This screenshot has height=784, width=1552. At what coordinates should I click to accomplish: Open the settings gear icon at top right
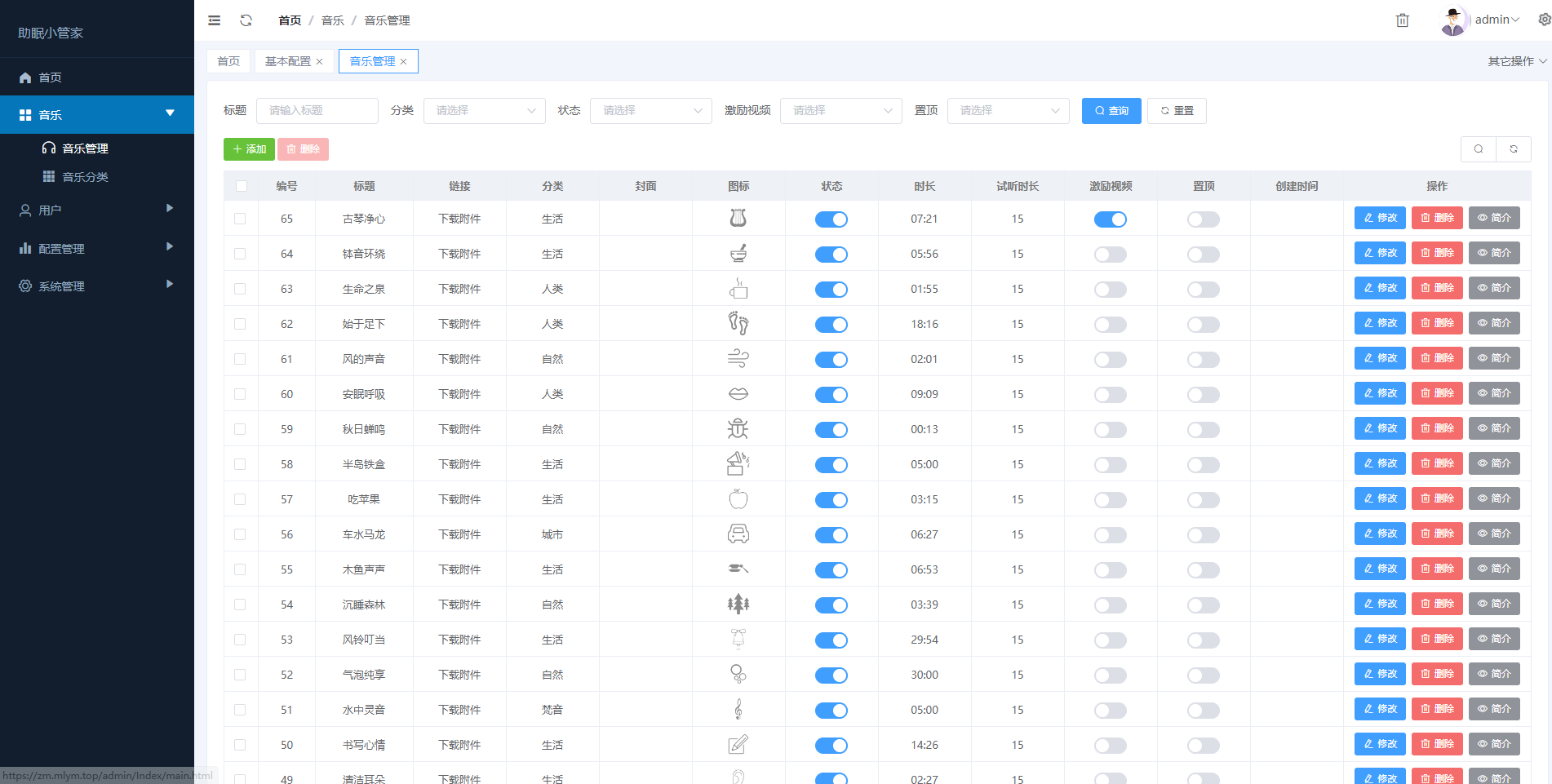tap(1544, 20)
